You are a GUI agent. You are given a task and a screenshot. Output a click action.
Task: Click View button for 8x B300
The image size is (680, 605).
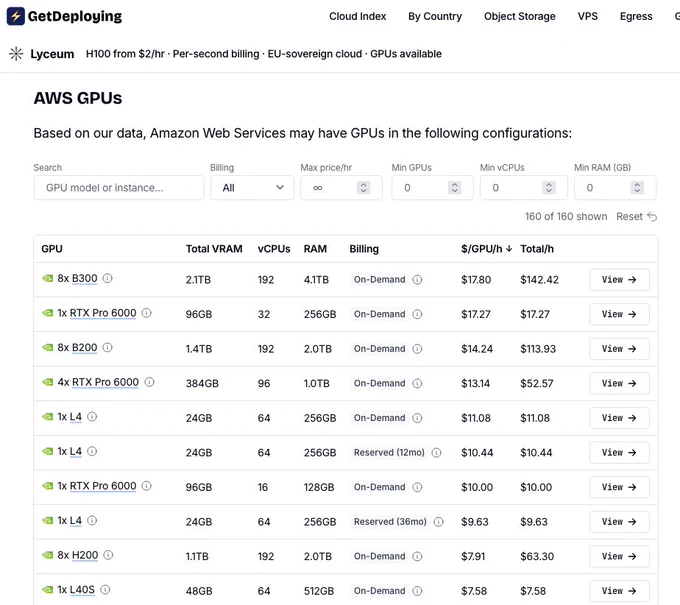619,280
